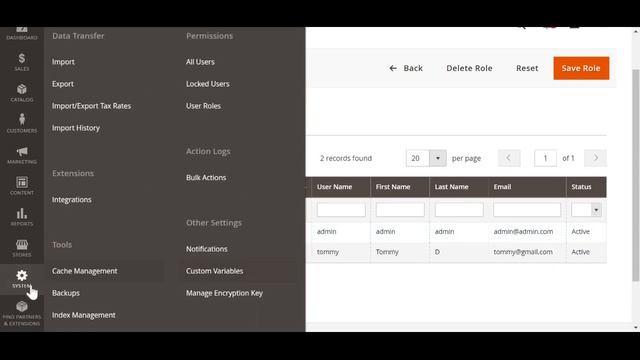The image size is (640, 360).
Task: Open Import History
Action: (76, 128)
